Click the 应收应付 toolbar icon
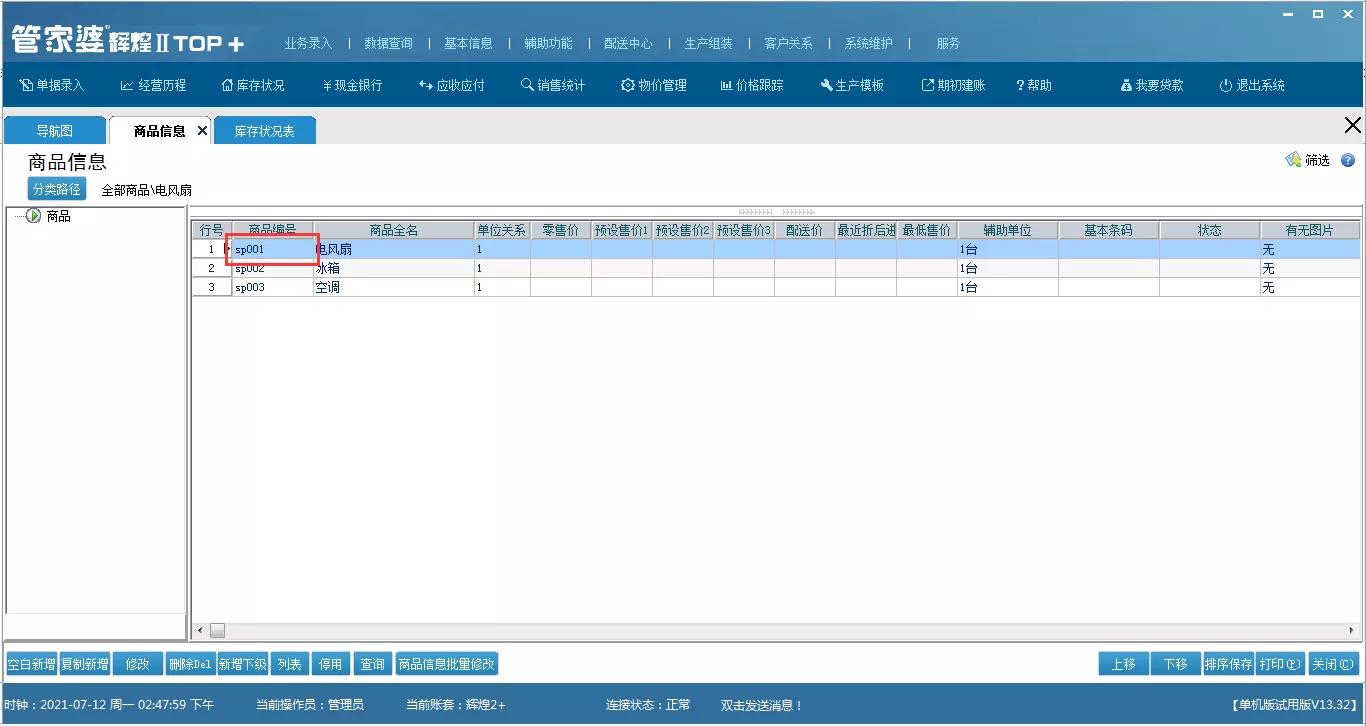 [x=451, y=85]
